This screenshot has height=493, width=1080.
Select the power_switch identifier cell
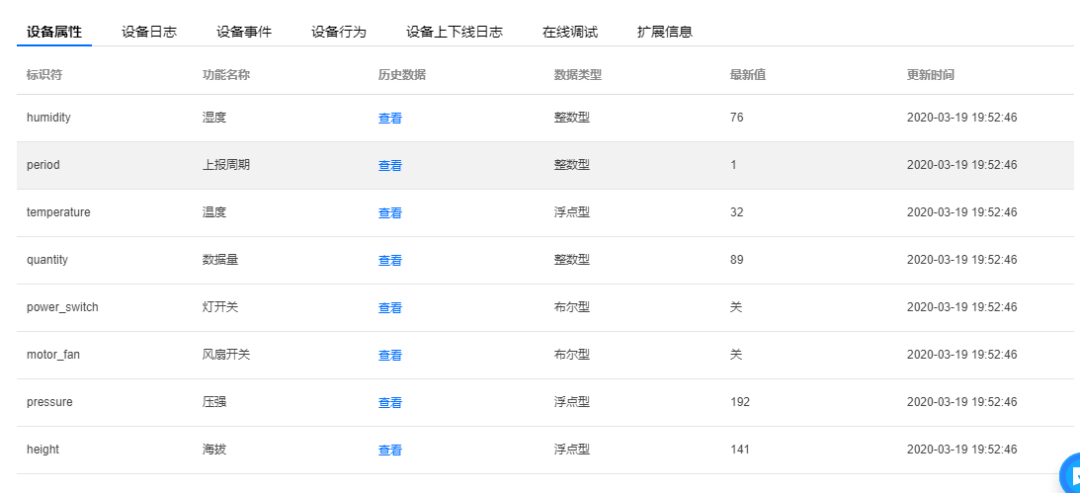pos(62,308)
